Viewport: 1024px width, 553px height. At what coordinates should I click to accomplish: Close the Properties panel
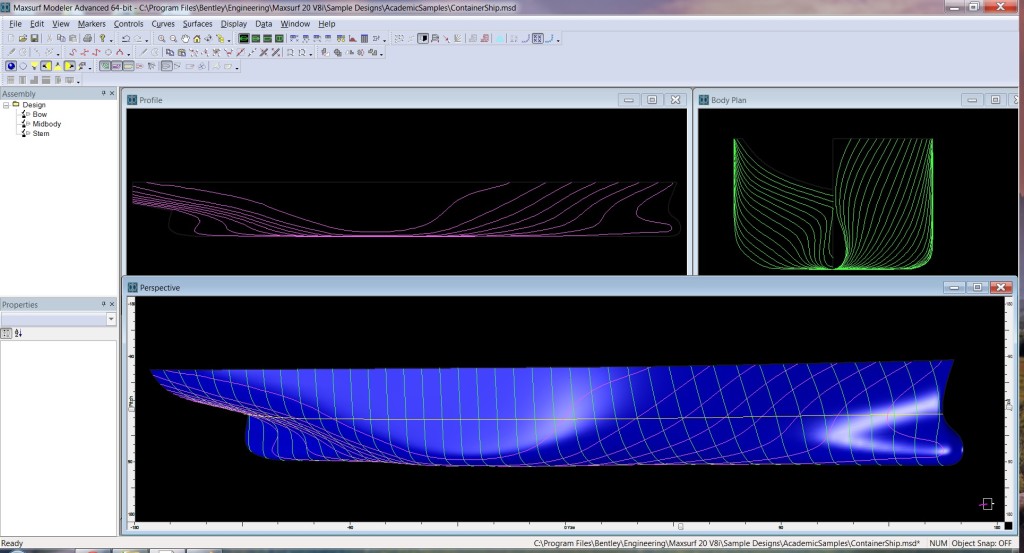click(112, 304)
